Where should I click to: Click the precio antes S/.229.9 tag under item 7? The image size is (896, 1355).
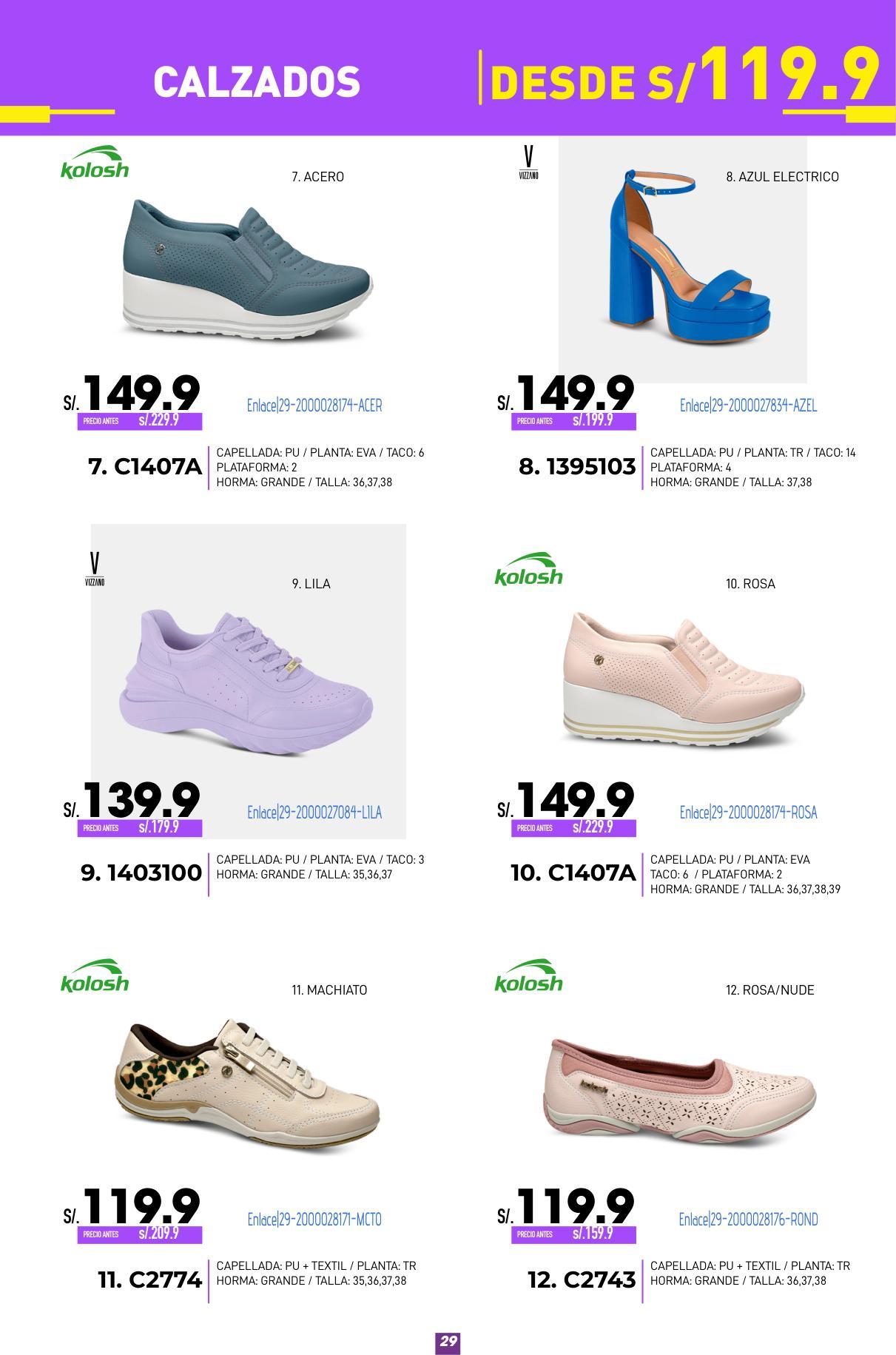pyautogui.click(x=140, y=422)
